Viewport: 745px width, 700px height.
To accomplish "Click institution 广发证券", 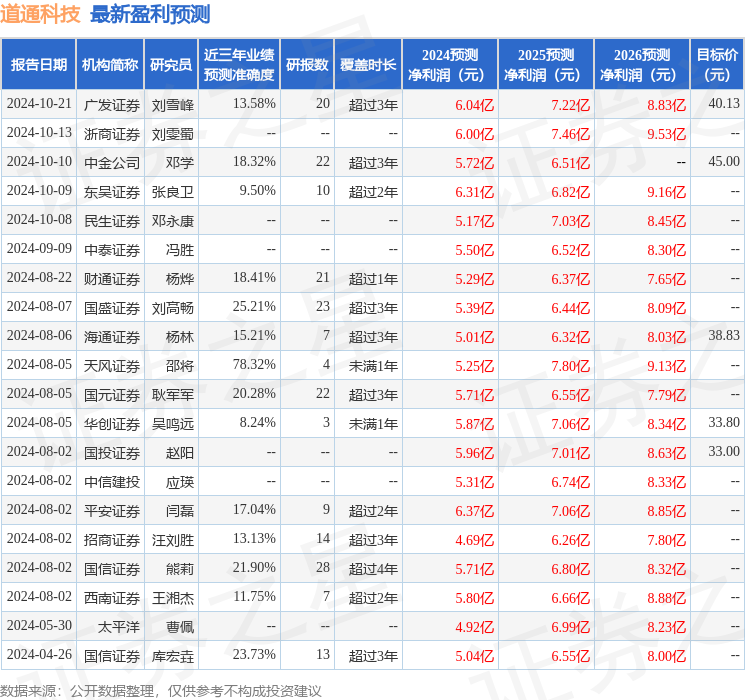I will point(112,105).
